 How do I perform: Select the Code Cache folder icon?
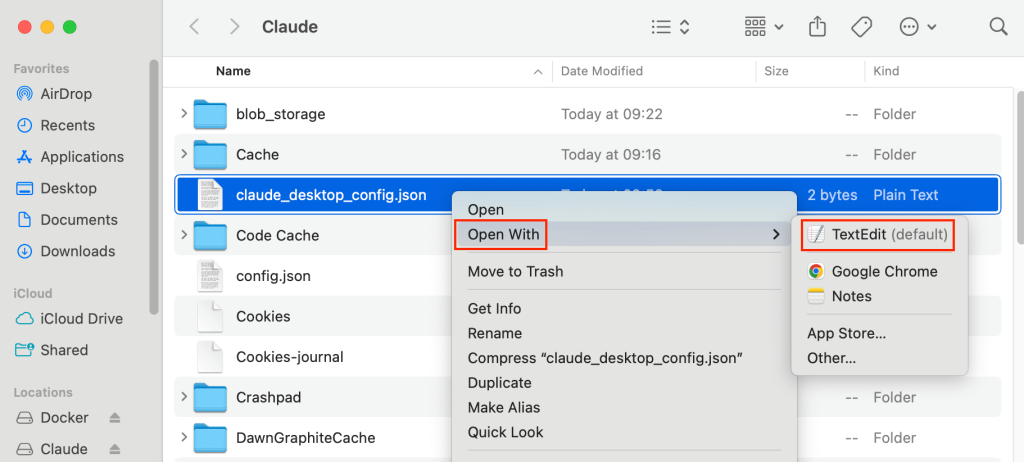click(x=210, y=235)
